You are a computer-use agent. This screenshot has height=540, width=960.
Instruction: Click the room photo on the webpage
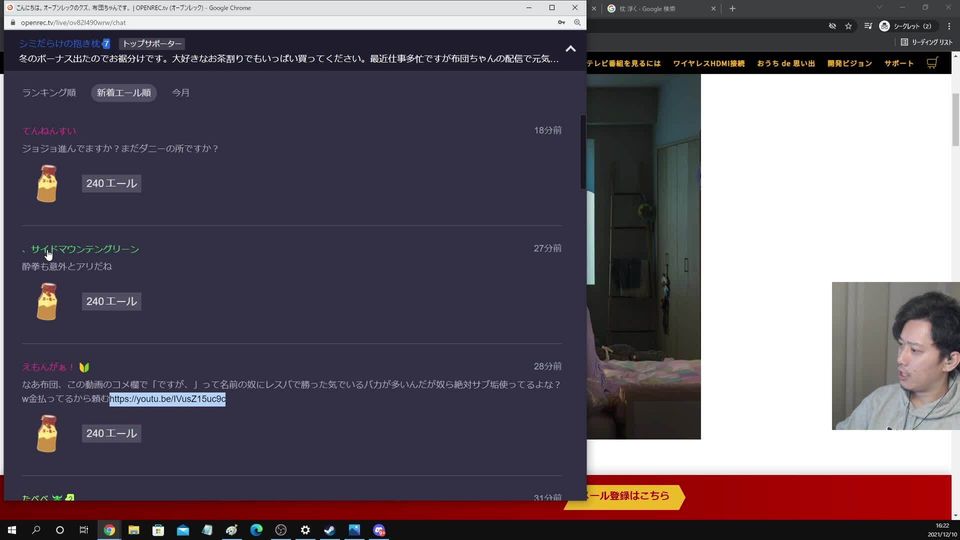(x=643, y=256)
